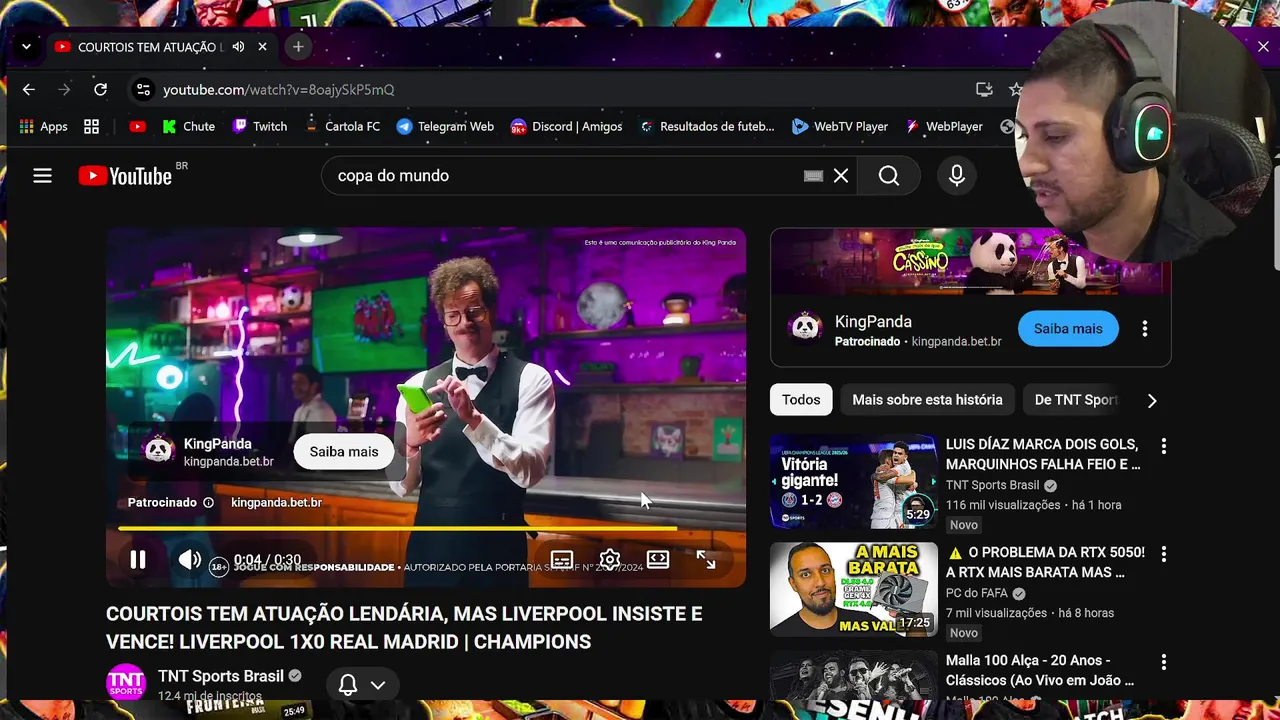Mute the tab using the speaker icon
This screenshot has width=1280, height=720.
pyautogui.click(x=238, y=47)
